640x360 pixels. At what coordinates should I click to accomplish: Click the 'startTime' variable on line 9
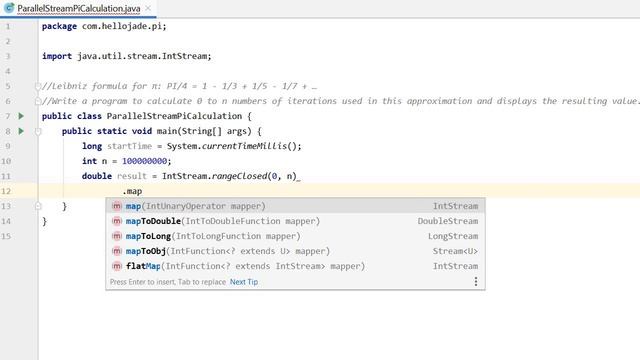click(x=129, y=146)
